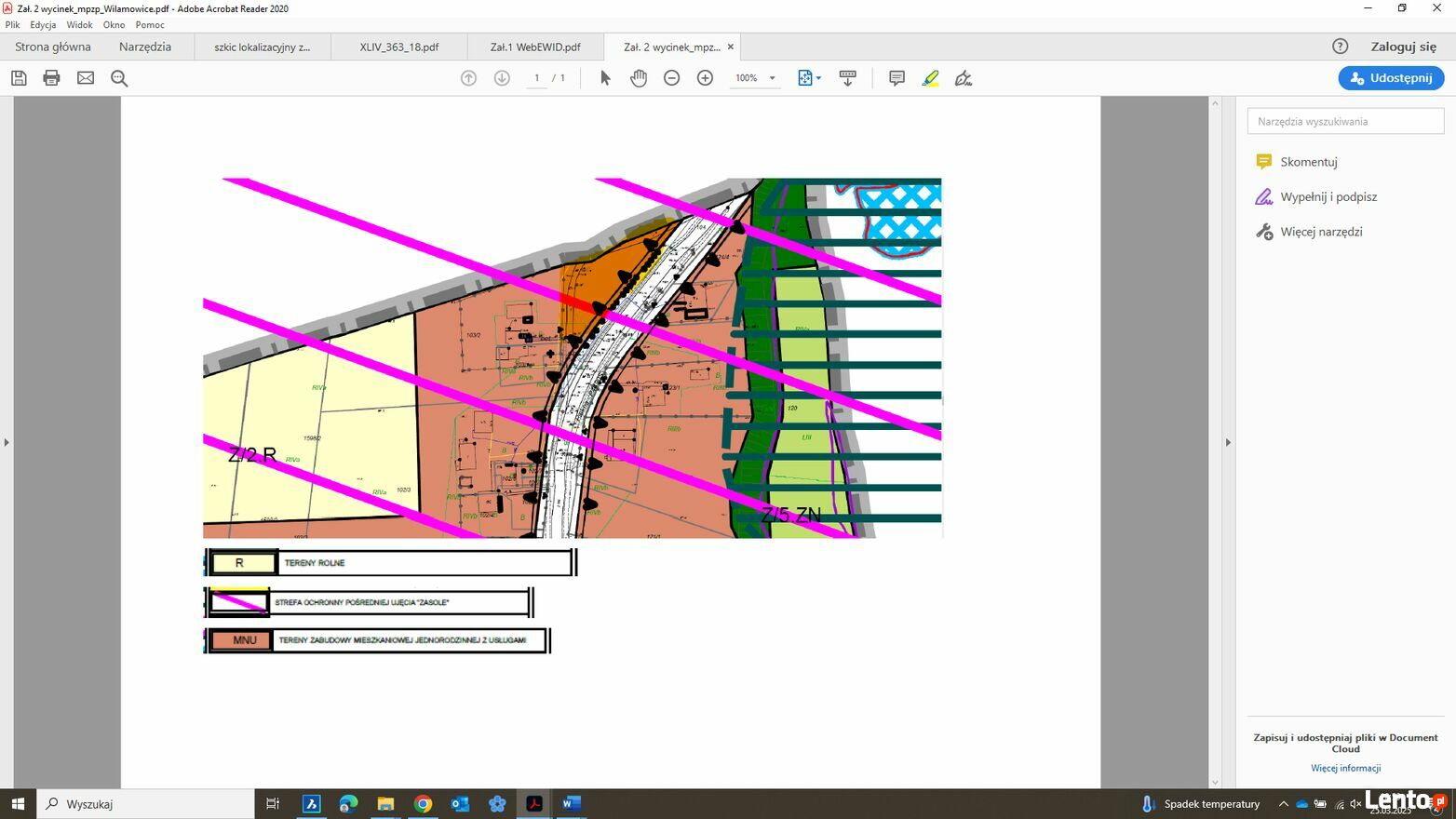
Task: Print the document using the printer icon
Action: point(52,78)
